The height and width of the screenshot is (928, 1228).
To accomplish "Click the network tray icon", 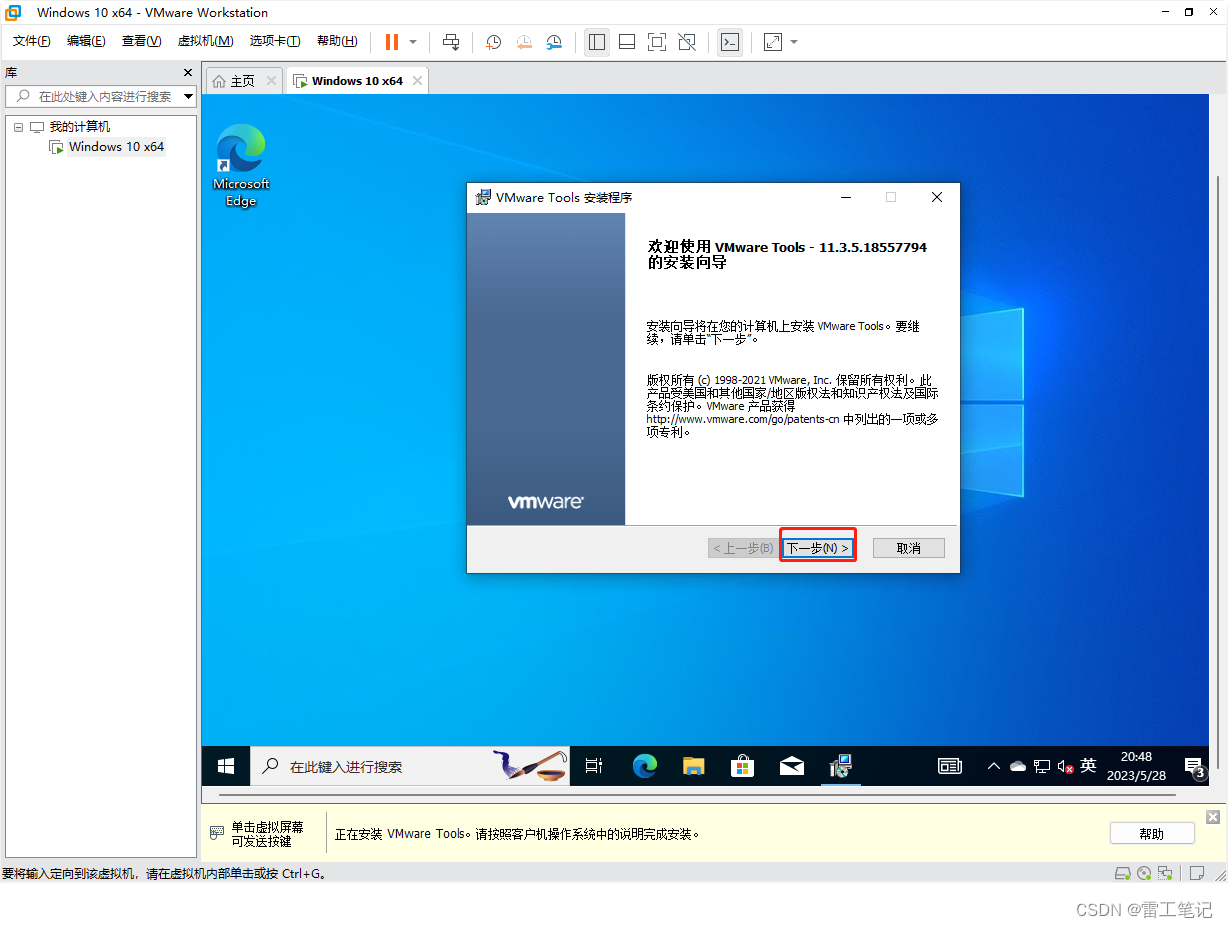I will coord(1042,766).
